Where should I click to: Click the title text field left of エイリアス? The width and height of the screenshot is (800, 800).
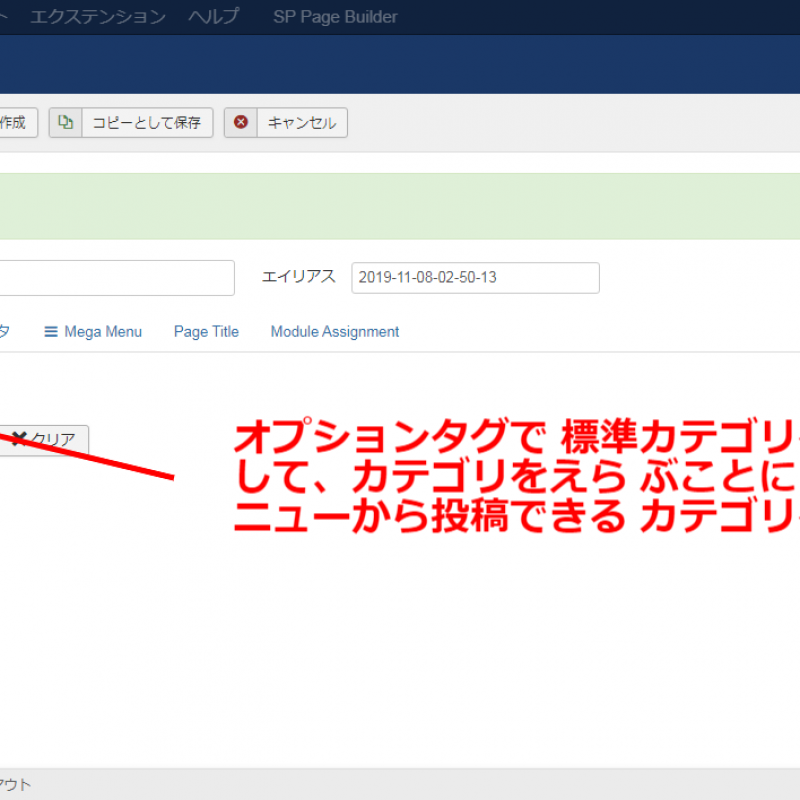coord(115,278)
